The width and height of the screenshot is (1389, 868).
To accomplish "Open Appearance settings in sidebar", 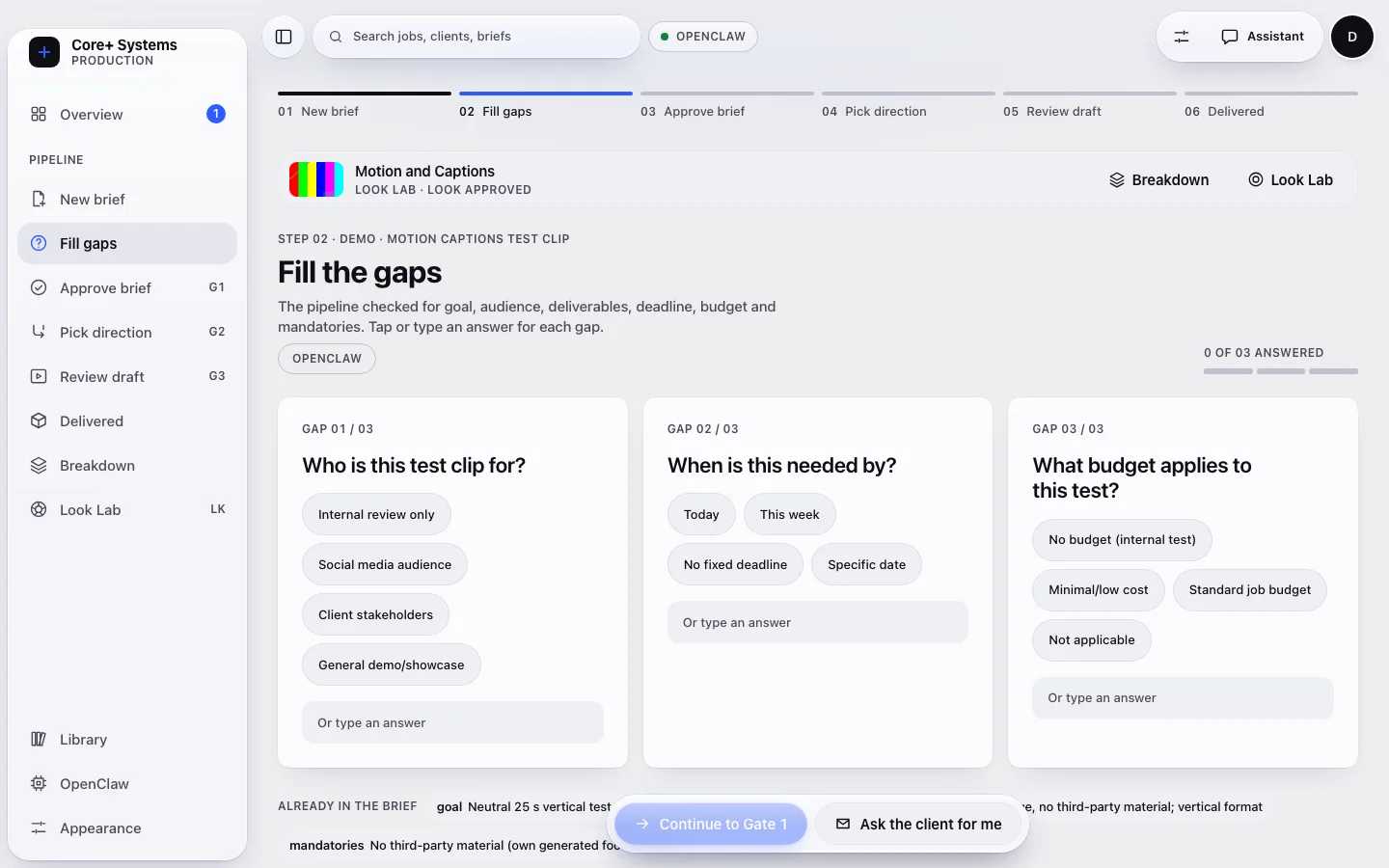I will pyautogui.click(x=127, y=827).
